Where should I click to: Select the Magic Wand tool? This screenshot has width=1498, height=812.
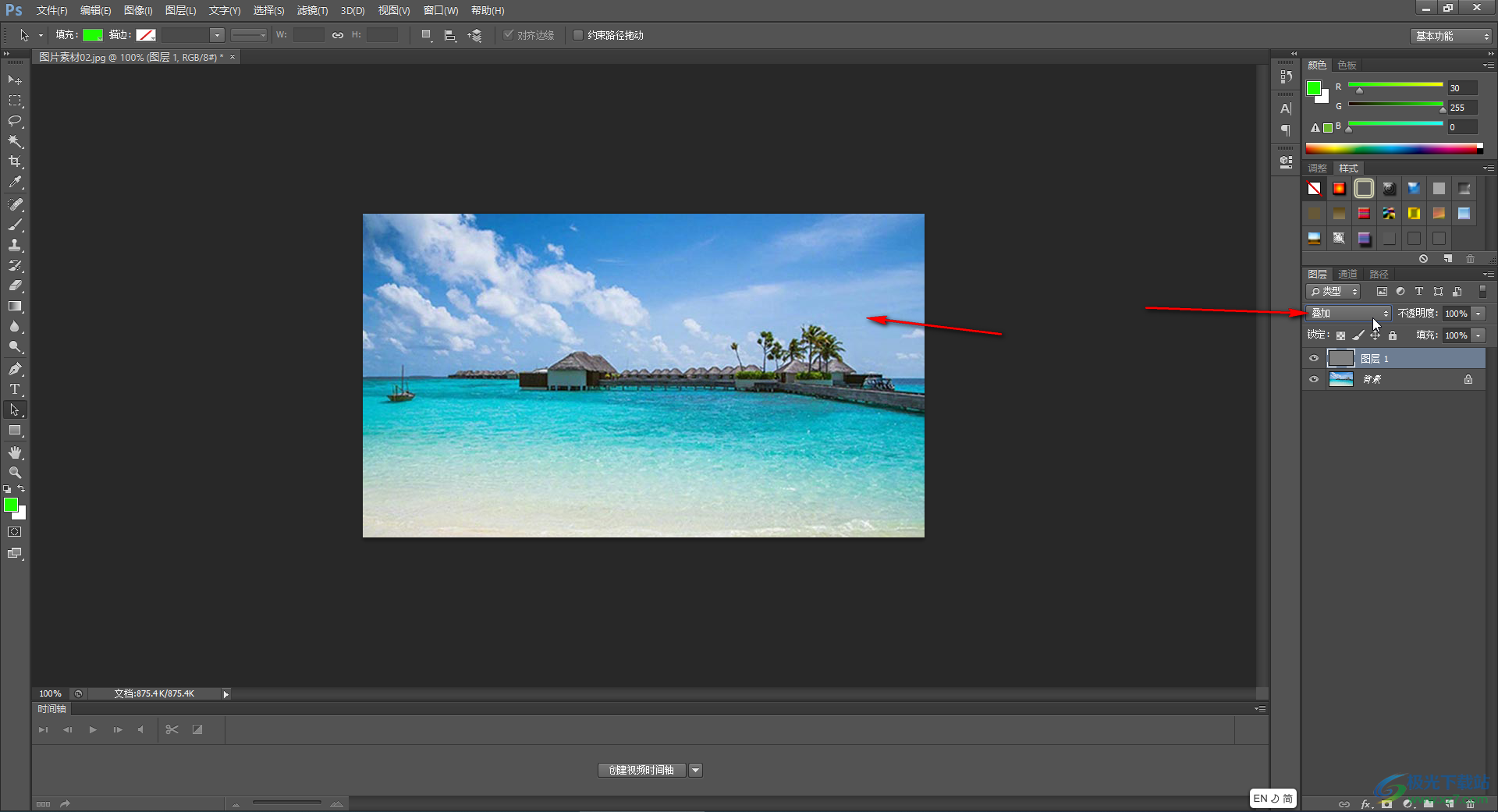(x=15, y=141)
